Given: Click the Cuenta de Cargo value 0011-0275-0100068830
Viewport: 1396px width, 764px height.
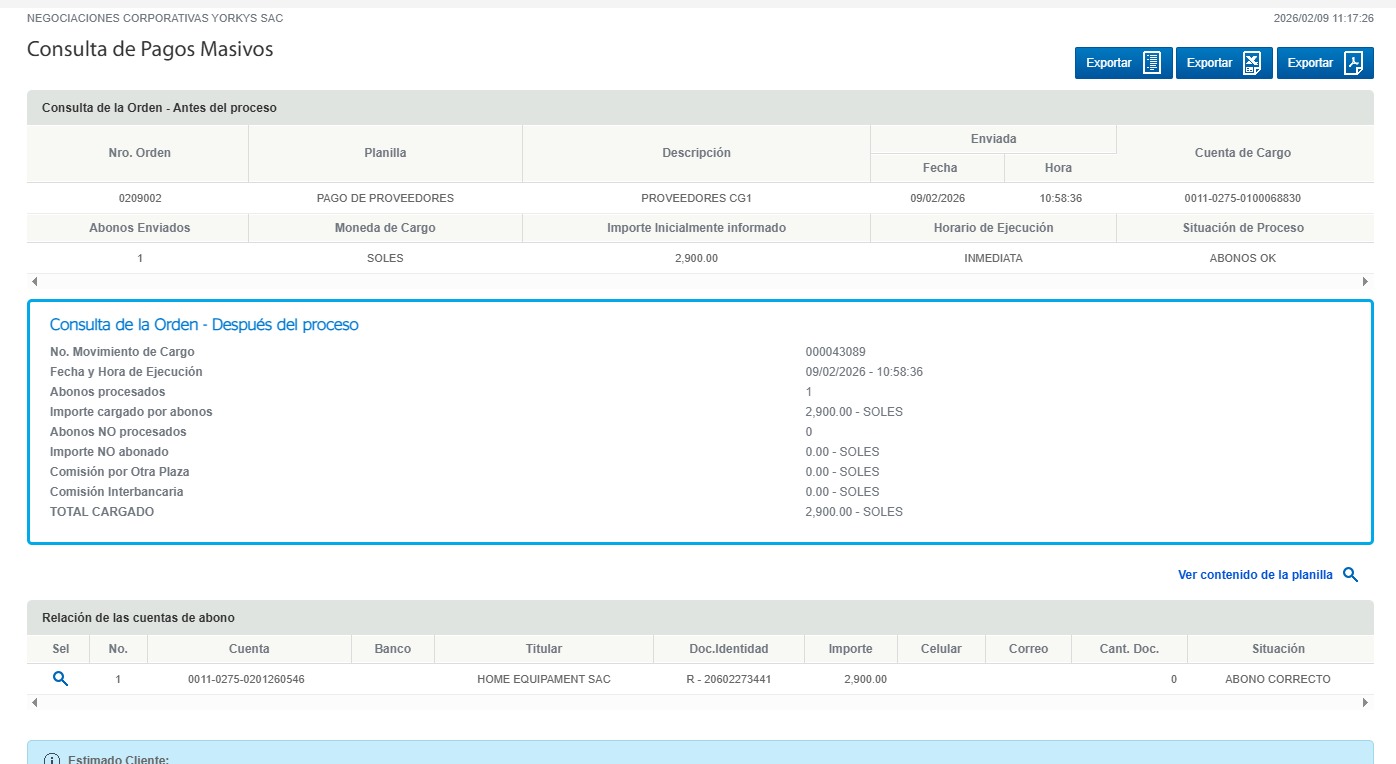Looking at the screenshot, I should pyautogui.click(x=1242, y=198).
